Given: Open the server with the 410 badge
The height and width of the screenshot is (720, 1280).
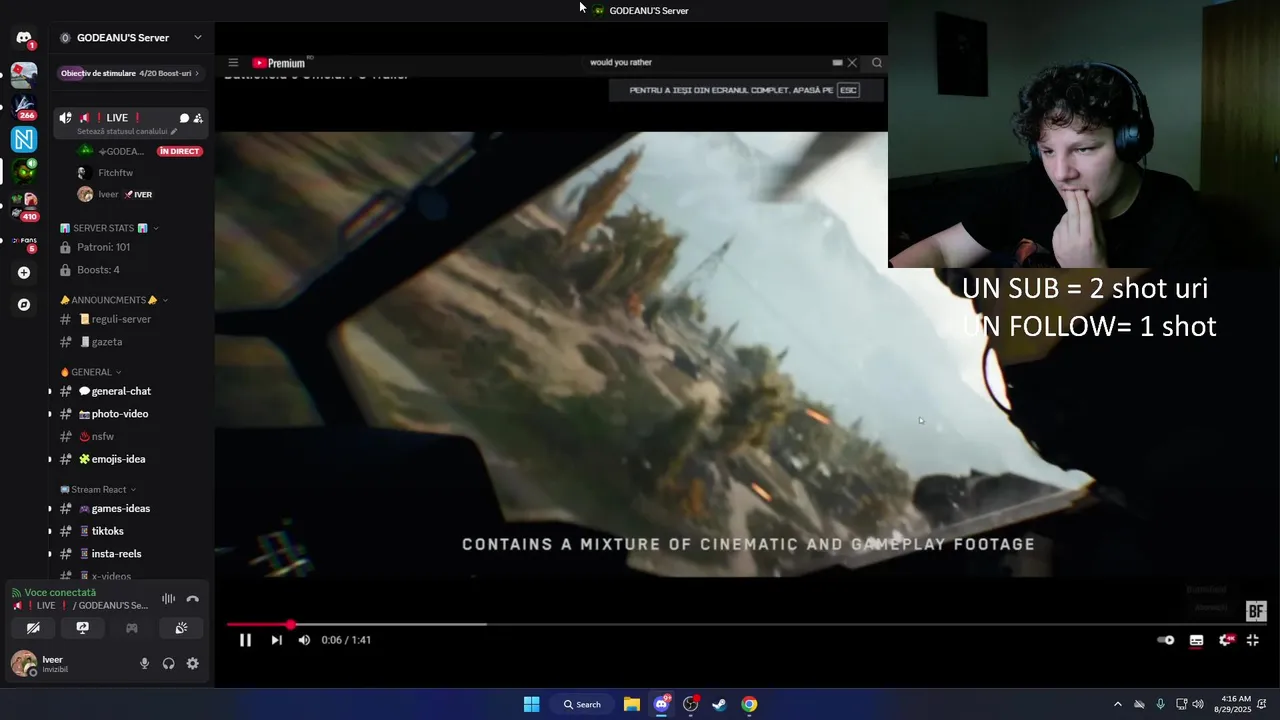Looking at the screenshot, I should pos(24,205).
